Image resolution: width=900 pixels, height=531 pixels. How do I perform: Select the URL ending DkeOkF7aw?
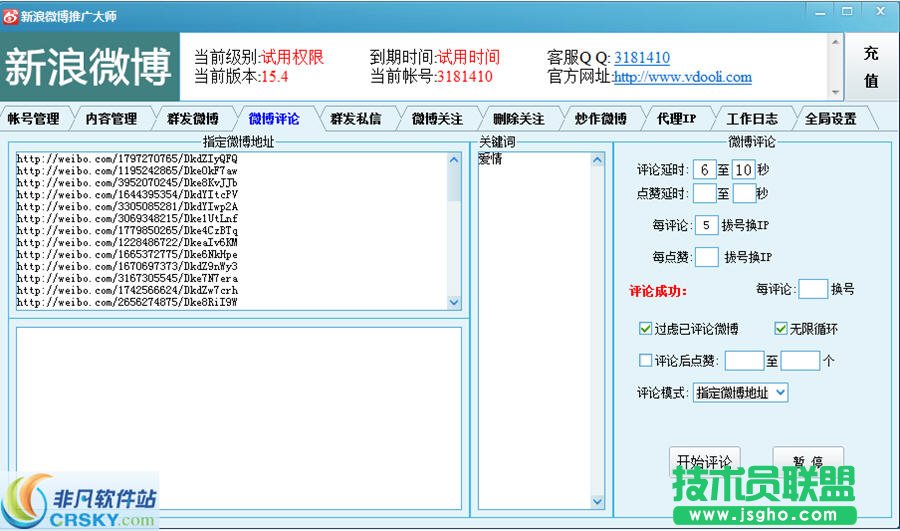(127, 170)
